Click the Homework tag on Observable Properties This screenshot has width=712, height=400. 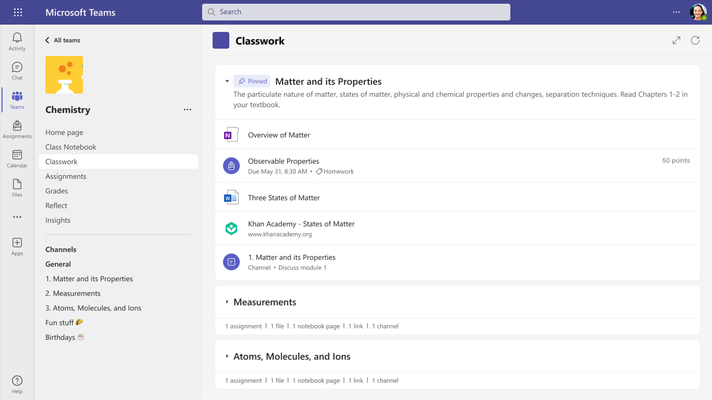335,172
